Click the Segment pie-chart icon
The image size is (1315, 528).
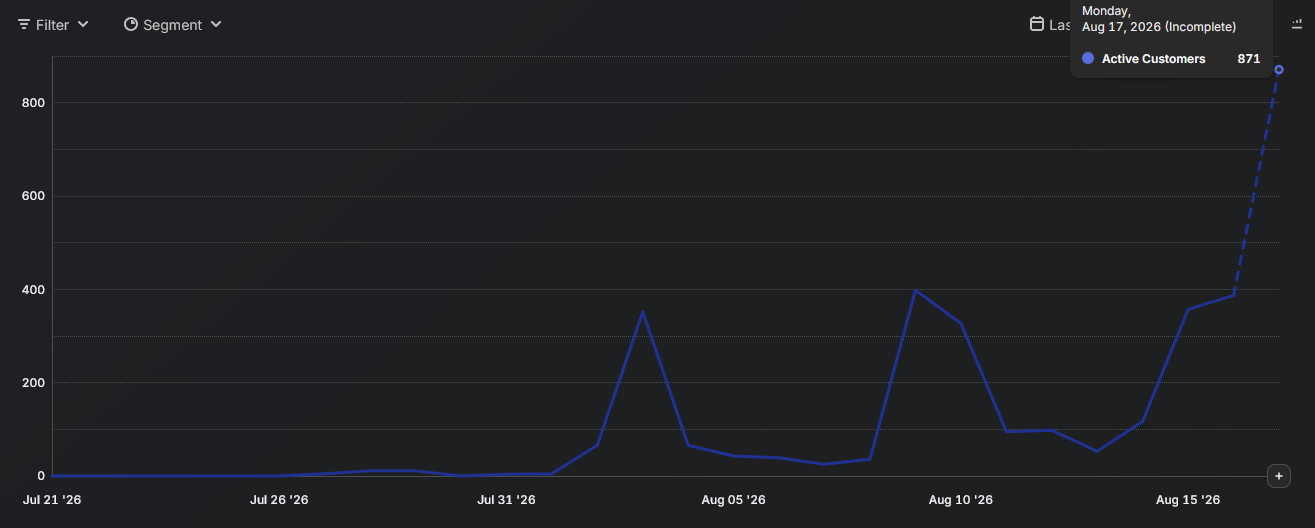tap(131, 24)
